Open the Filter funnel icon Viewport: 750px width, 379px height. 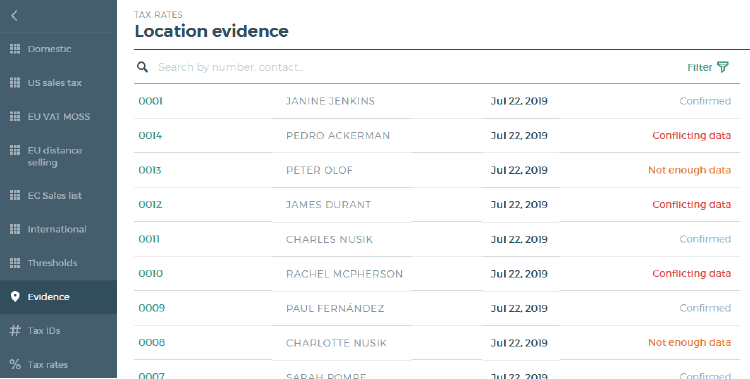pos(723,67)
